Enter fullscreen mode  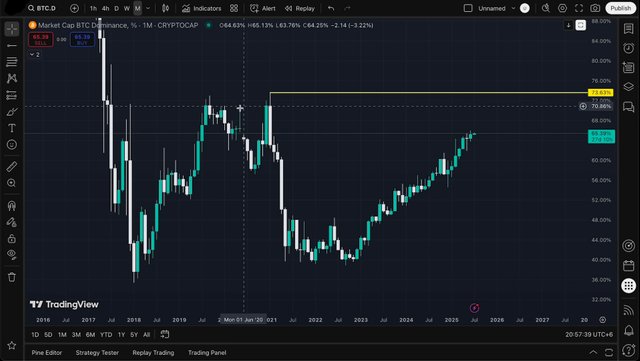point(579,8)
